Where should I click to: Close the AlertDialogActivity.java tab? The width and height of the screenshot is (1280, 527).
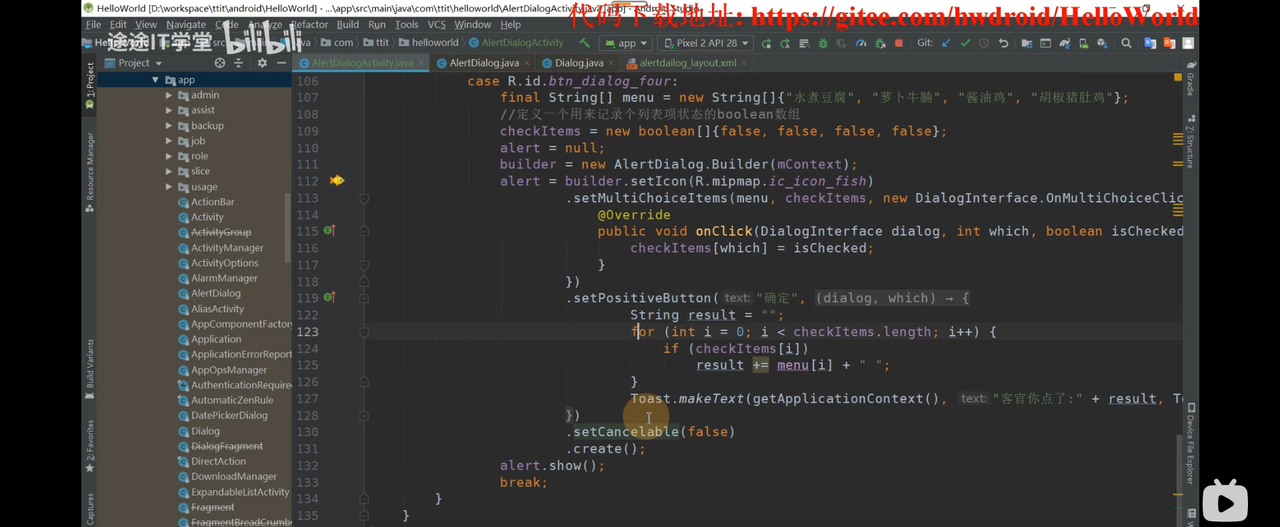pos(422,62)
